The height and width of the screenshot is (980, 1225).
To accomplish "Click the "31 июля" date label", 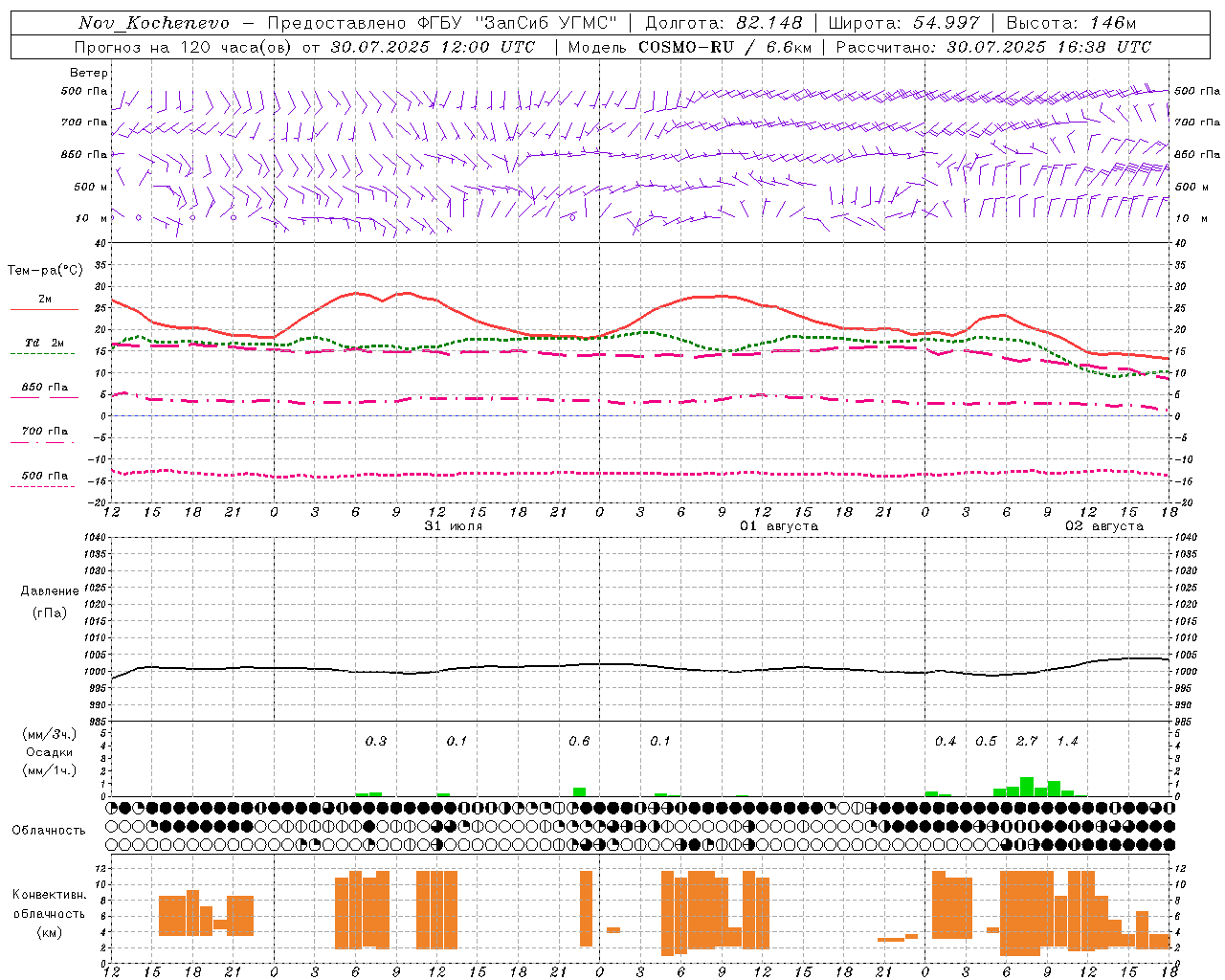I will click(454, 526).
